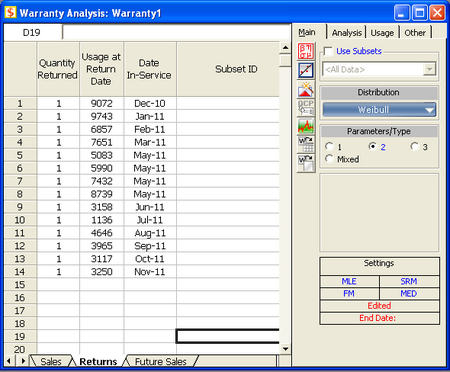Viewport: 450px width, 372px height.
Task: Click the MLE setting link
Action: (349, 281)
